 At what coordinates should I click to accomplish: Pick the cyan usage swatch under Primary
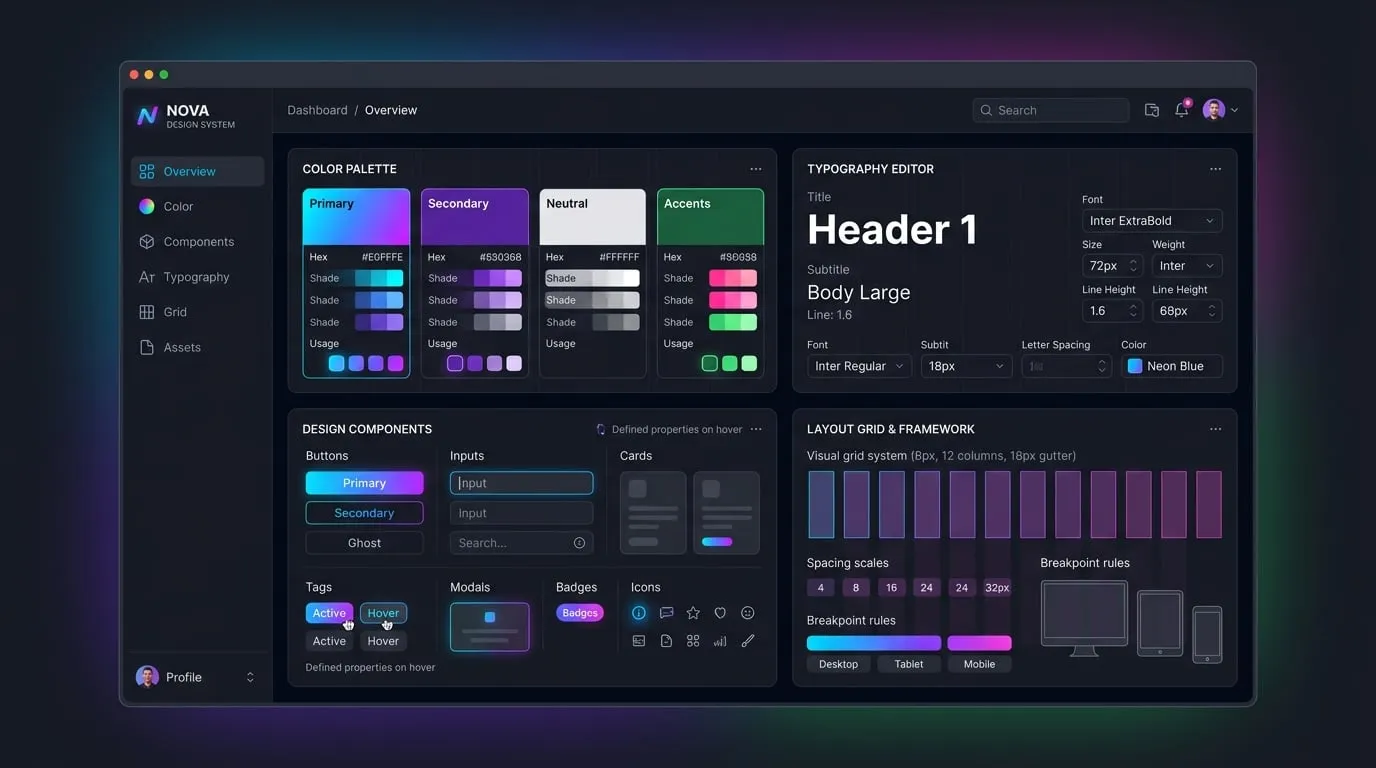(x=336, y=363)
